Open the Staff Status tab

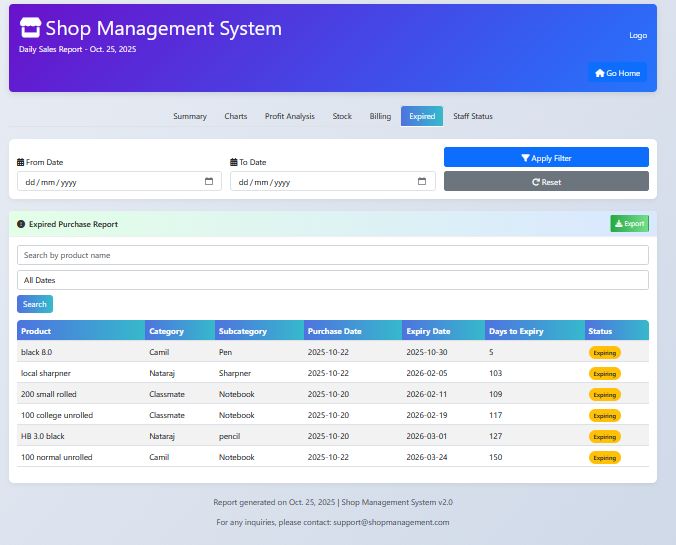(x=473, y=117)
